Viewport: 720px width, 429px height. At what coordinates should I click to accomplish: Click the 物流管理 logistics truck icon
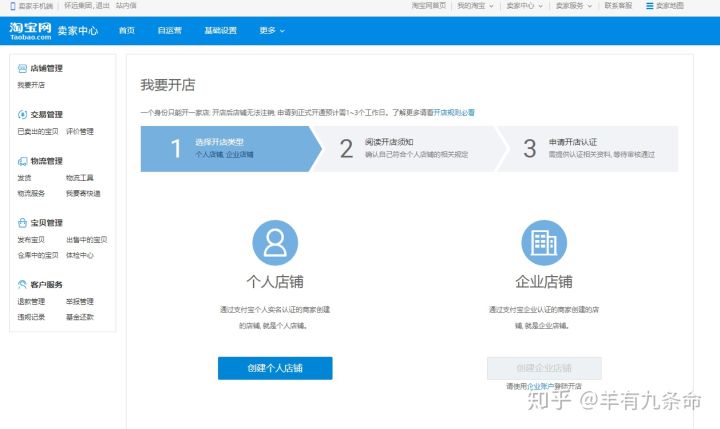[x=22, y=161]
